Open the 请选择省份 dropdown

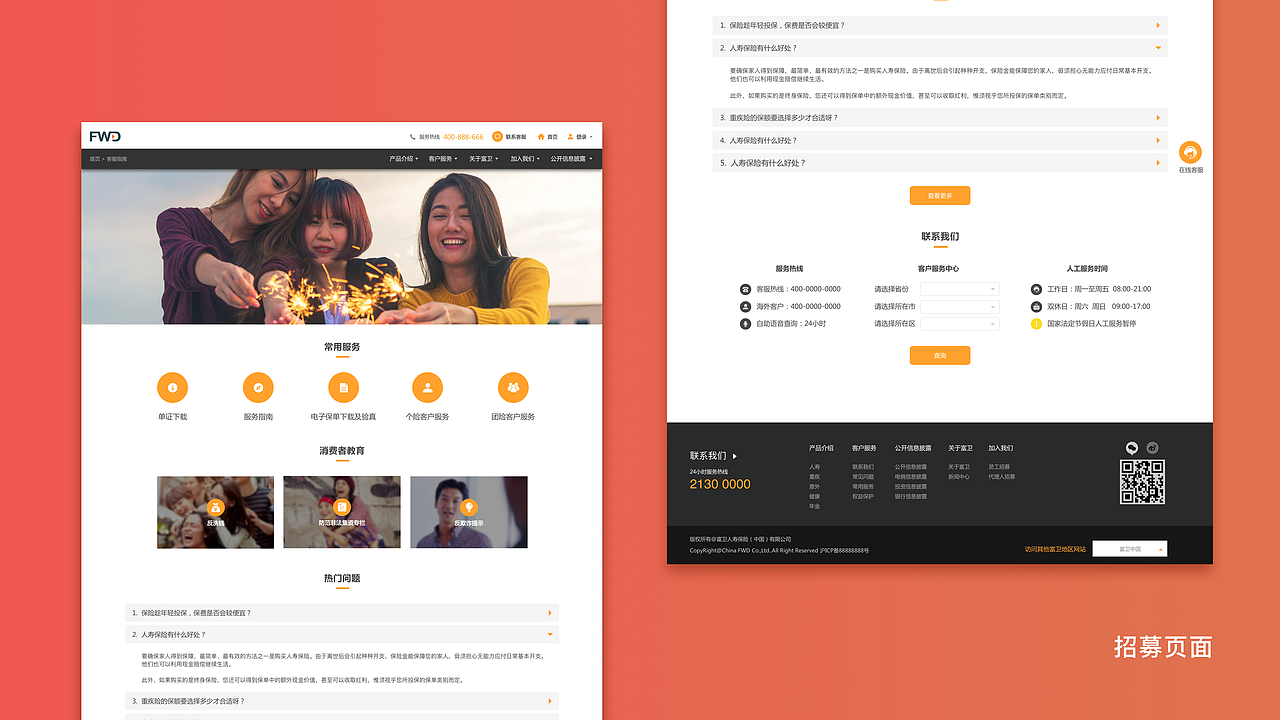(x=960, y=289)
